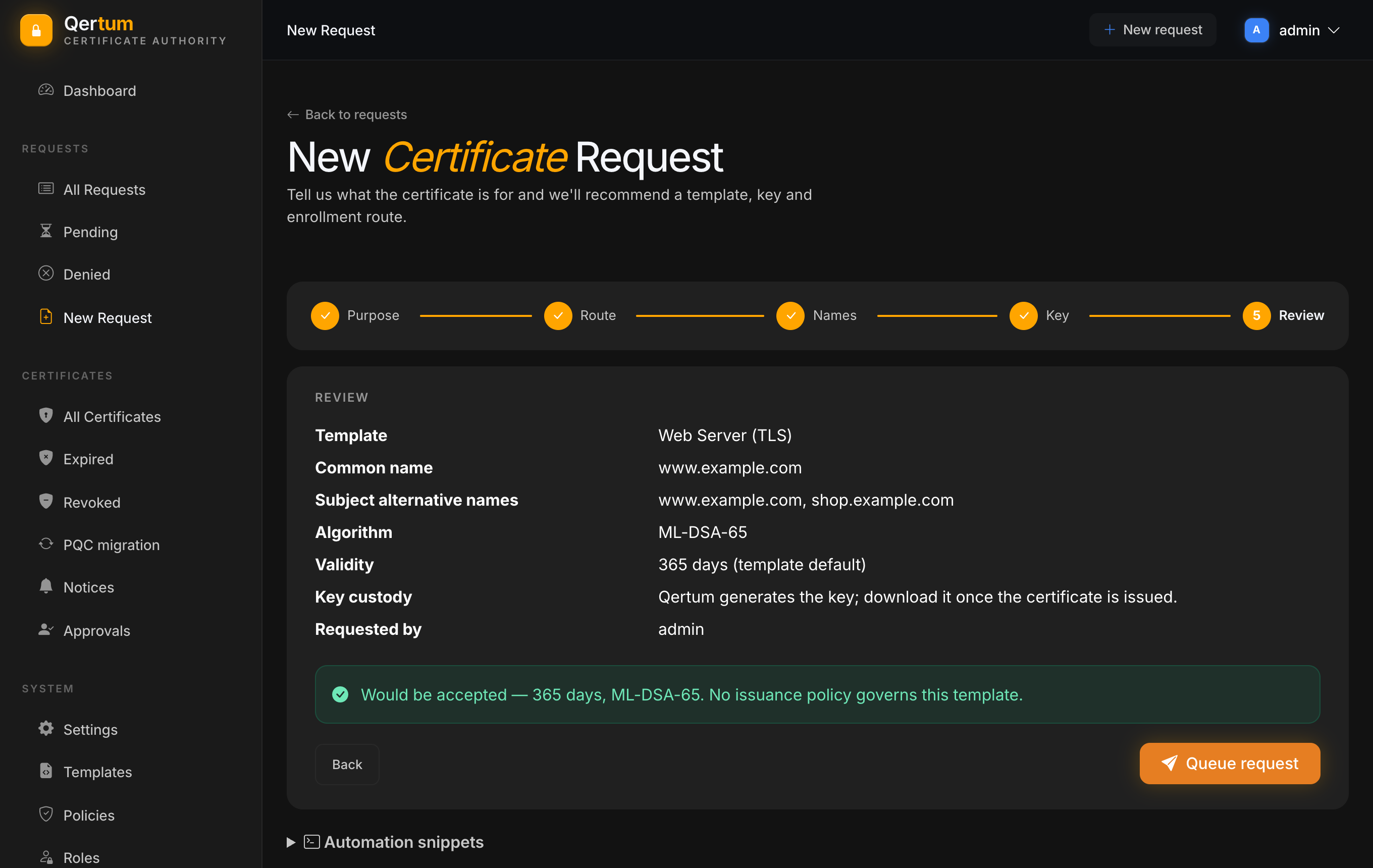Click the 365 days validity value
1373x868 pixels.
(x=762, y=564)
